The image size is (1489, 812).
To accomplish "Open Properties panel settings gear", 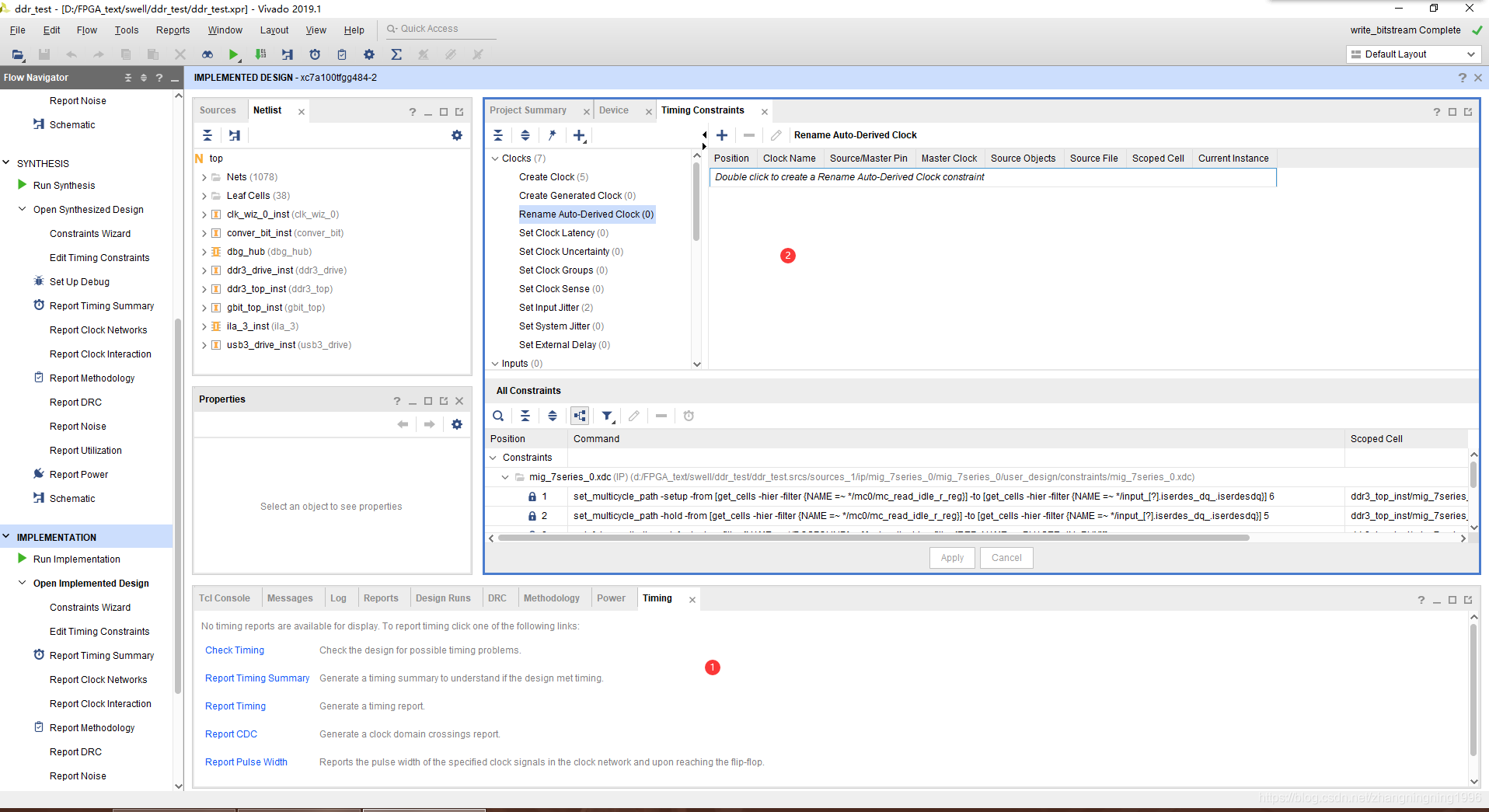I will [457, 424].
